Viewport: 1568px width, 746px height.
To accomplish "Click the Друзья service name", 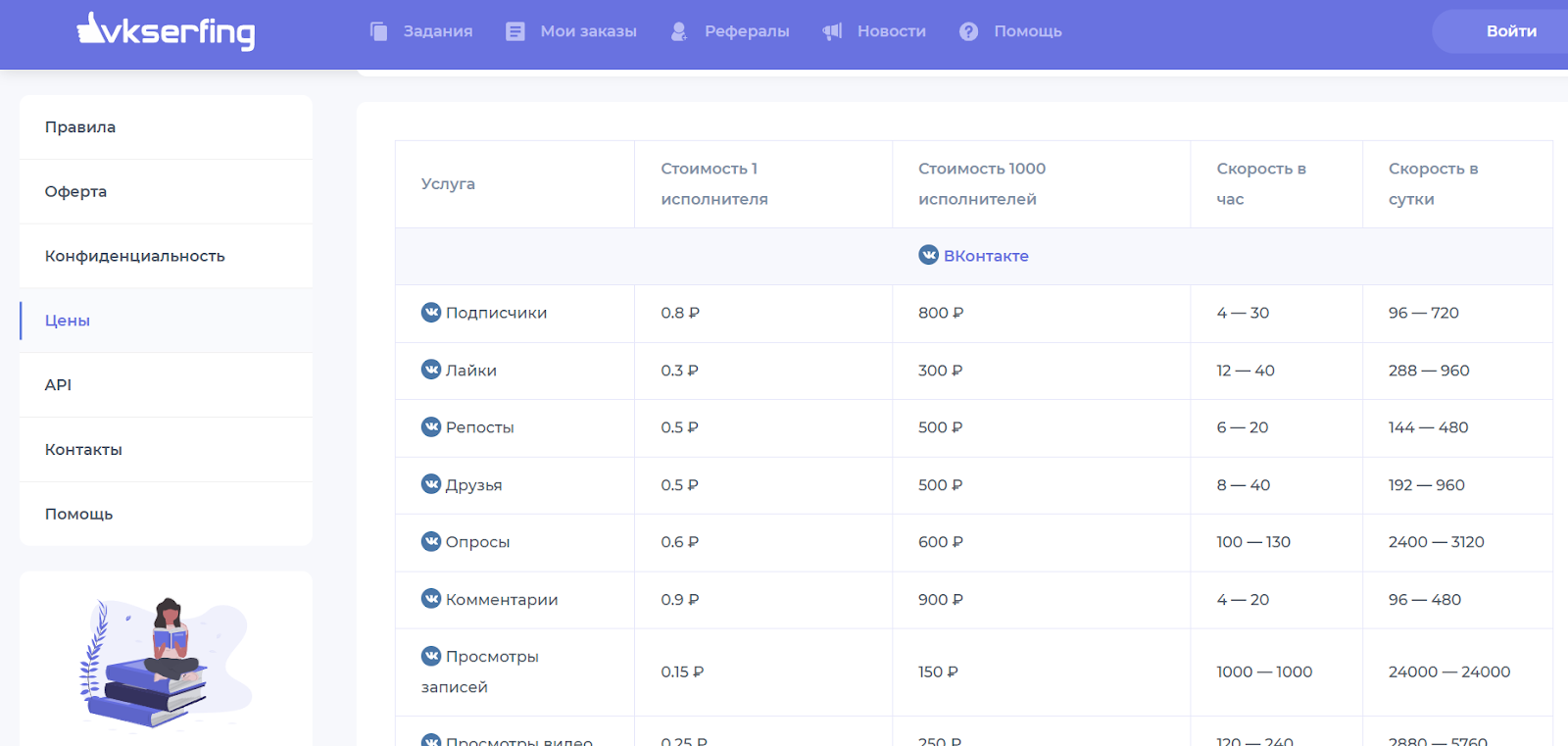I will pos(473,485).
